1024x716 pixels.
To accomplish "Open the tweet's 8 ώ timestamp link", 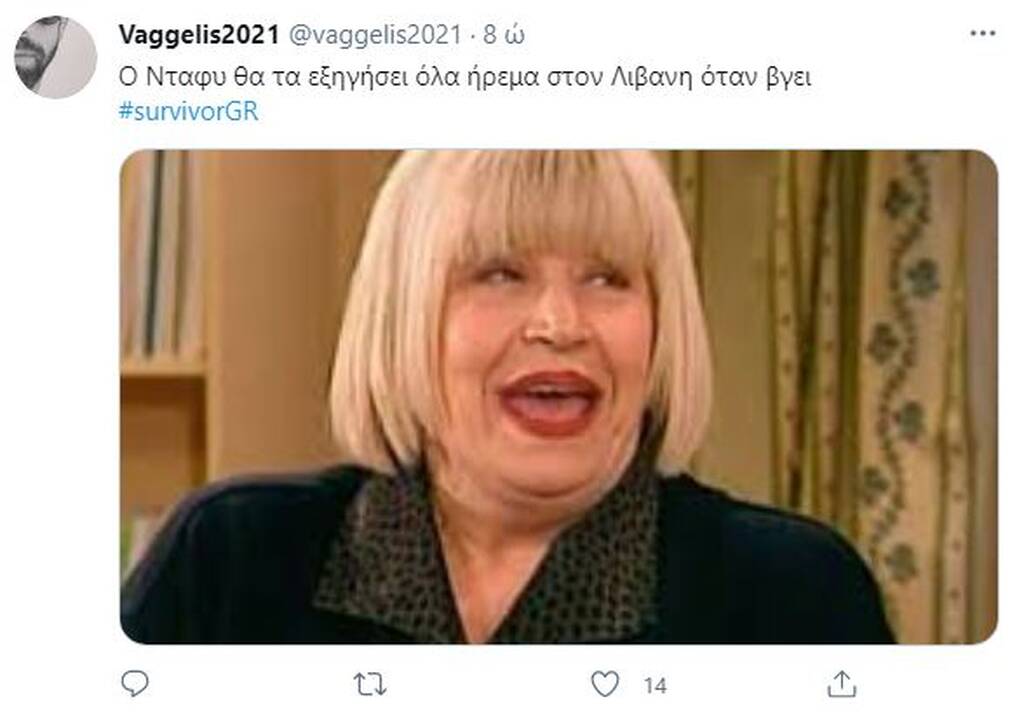I will coord(504,35).
